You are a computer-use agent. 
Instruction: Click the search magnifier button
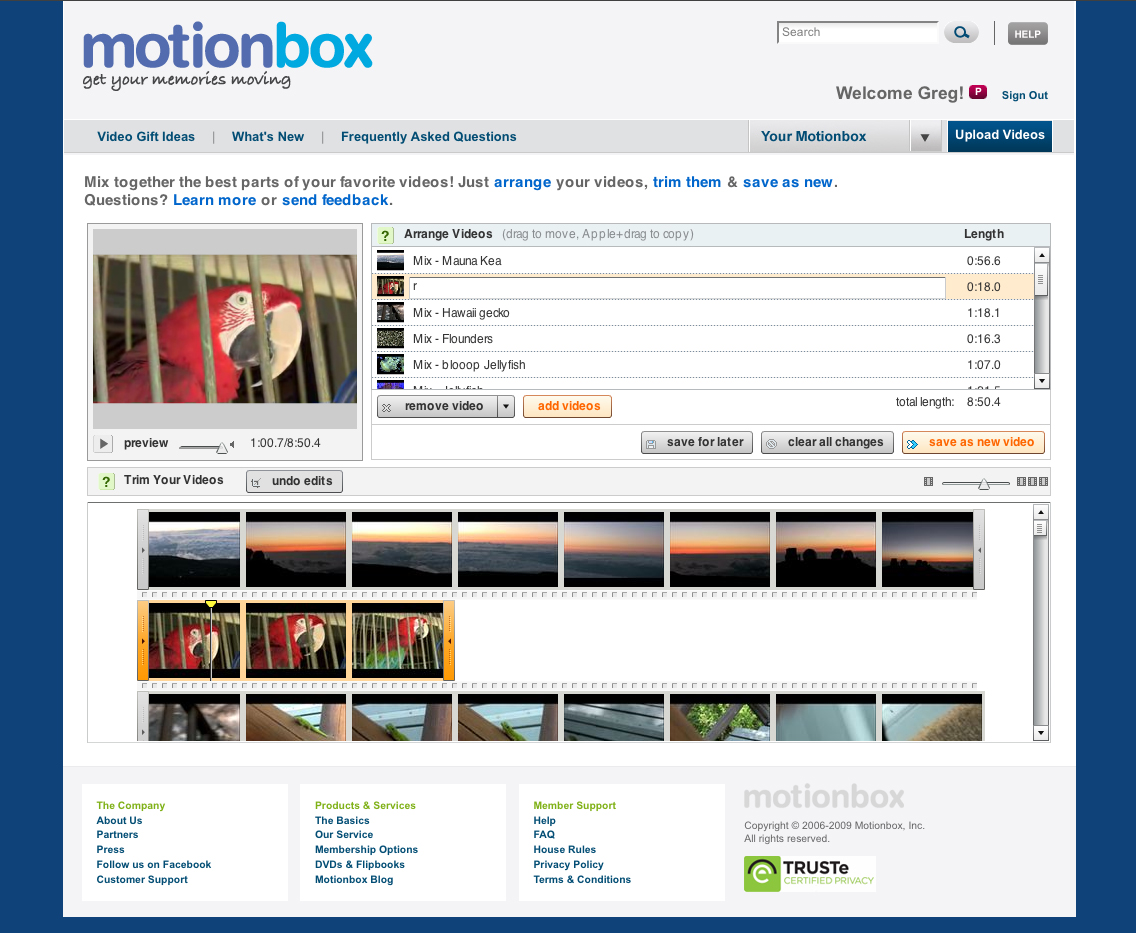point(961,33)
